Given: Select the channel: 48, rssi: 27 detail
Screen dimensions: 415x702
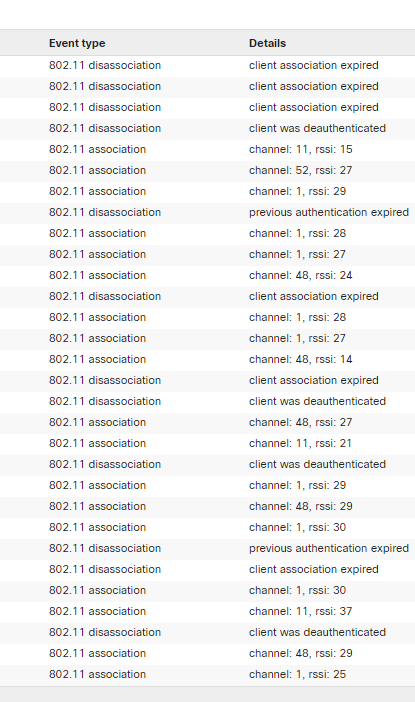Looking at the screenshot, I should coord(300,422).
